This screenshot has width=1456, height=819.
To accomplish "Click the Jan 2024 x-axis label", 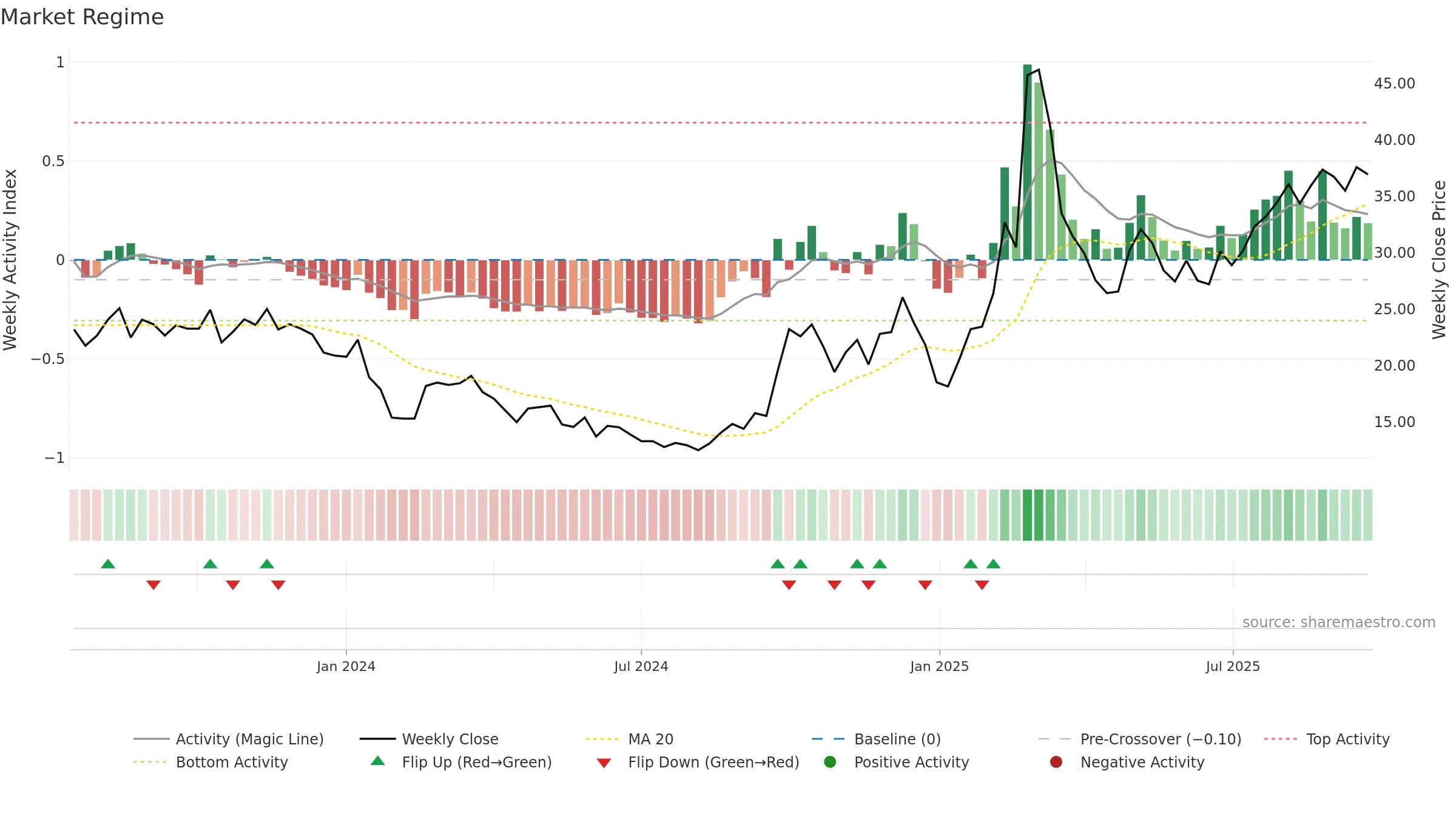I will click(346, 666).
